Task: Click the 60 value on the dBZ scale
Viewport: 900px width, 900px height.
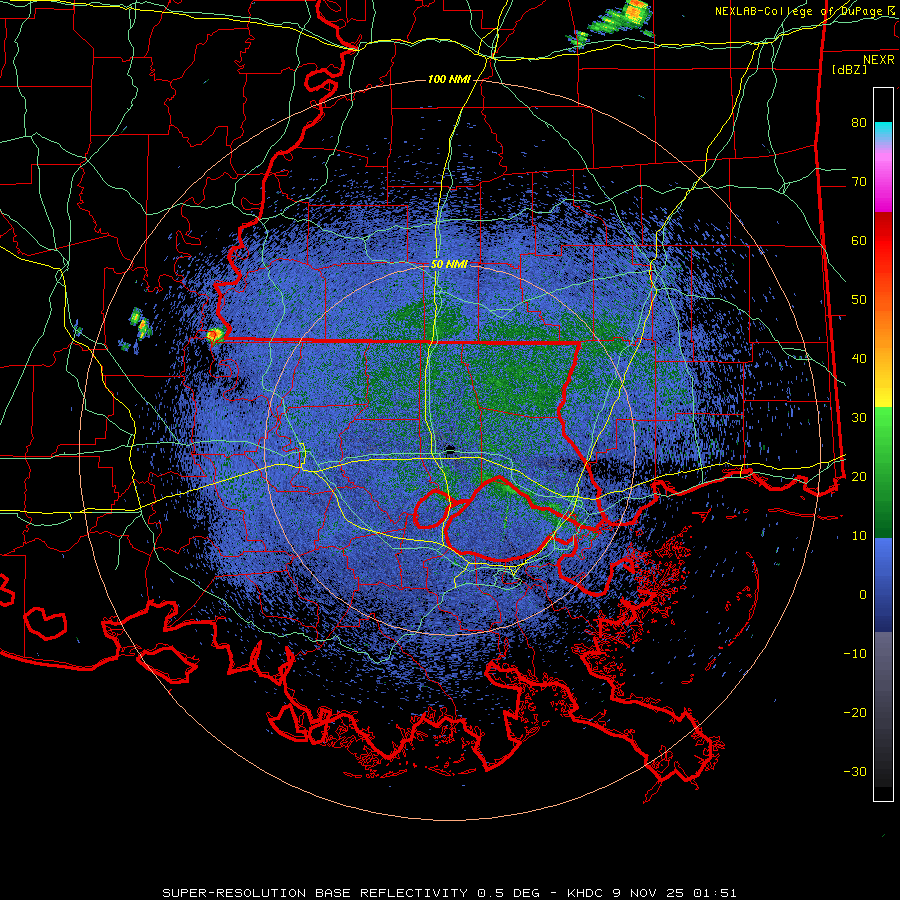Action: click(x=859, y=240)
